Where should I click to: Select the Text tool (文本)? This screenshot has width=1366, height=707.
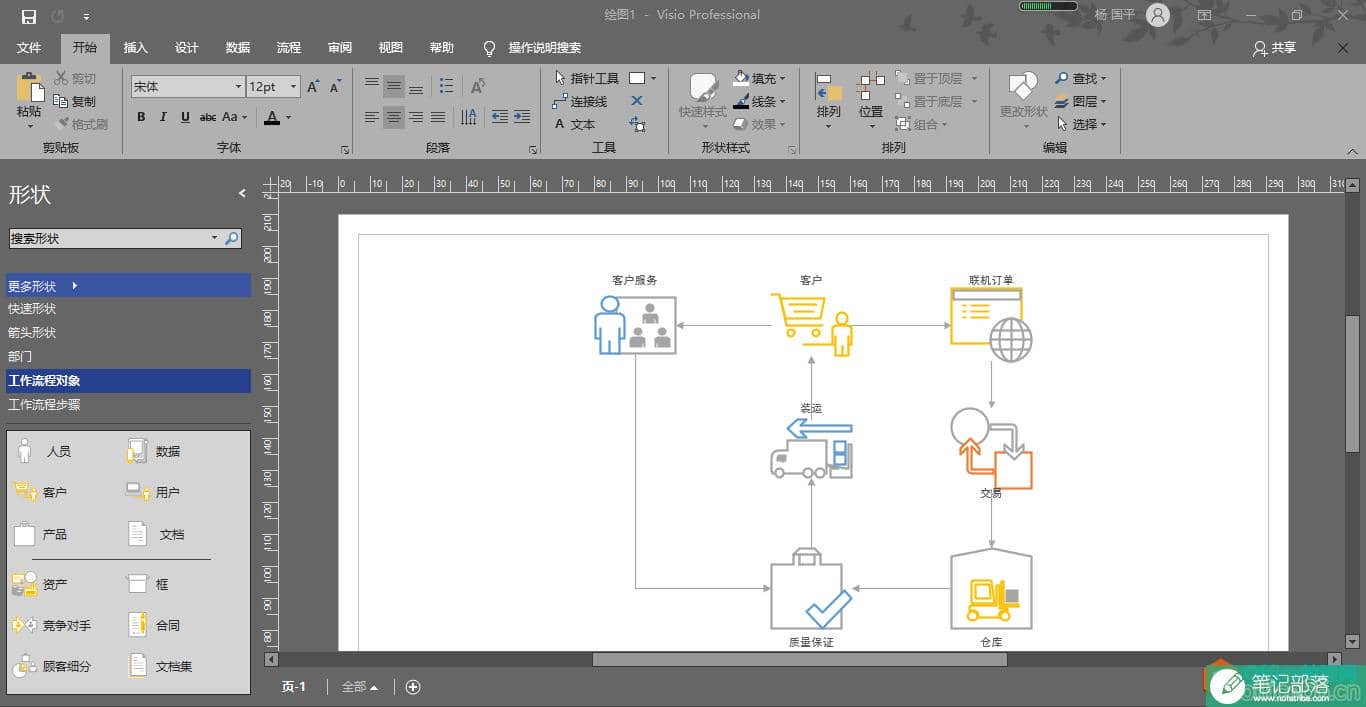(575, 124)
